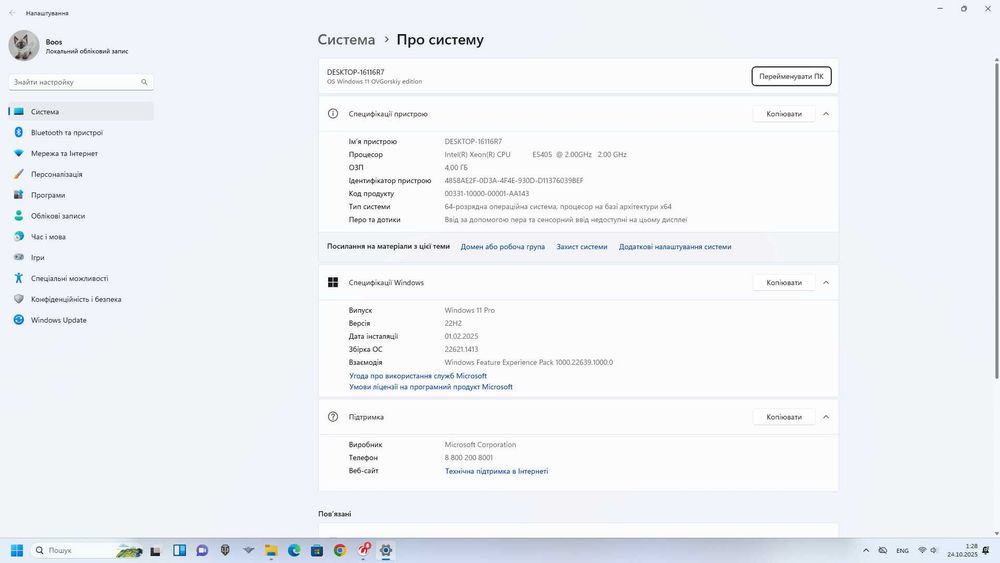
Task: Select the edition value Windows 11 Pro
Action: click(x=469, y=311)
